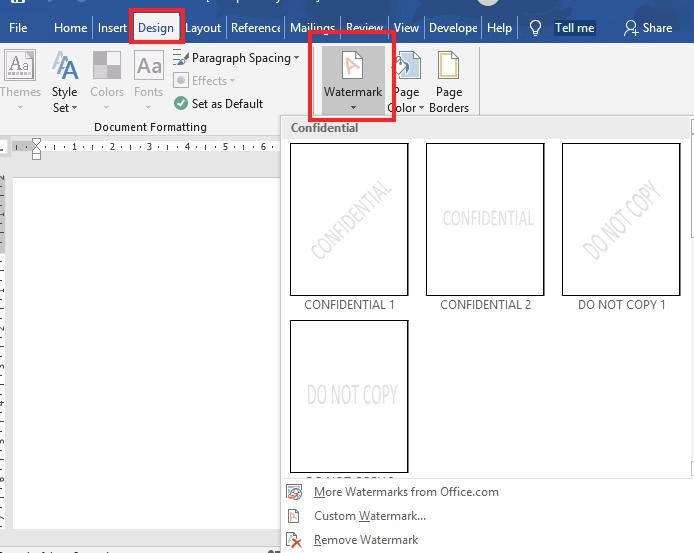694x553 pixels.
Task: Open the theme Colors palette
Action: point(107,80)
